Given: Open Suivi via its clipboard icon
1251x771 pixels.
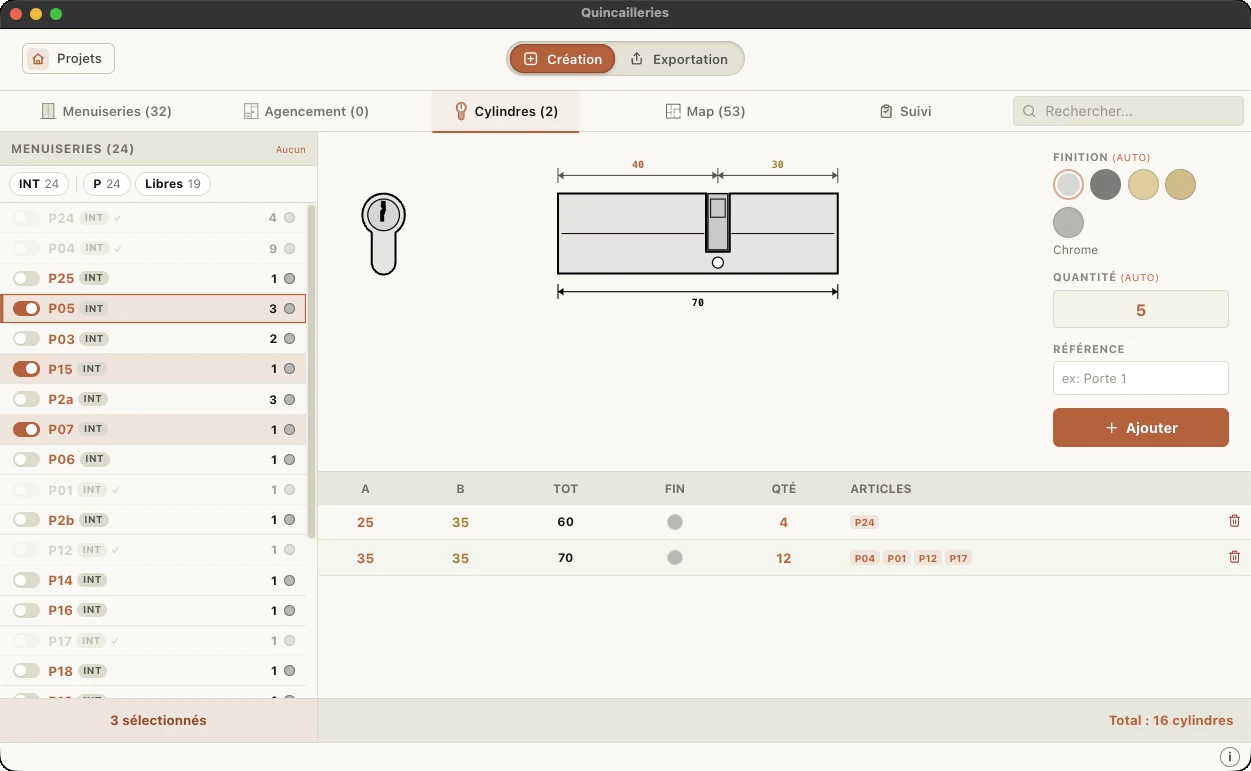Looking at the screenshot, I should (886, 111).
